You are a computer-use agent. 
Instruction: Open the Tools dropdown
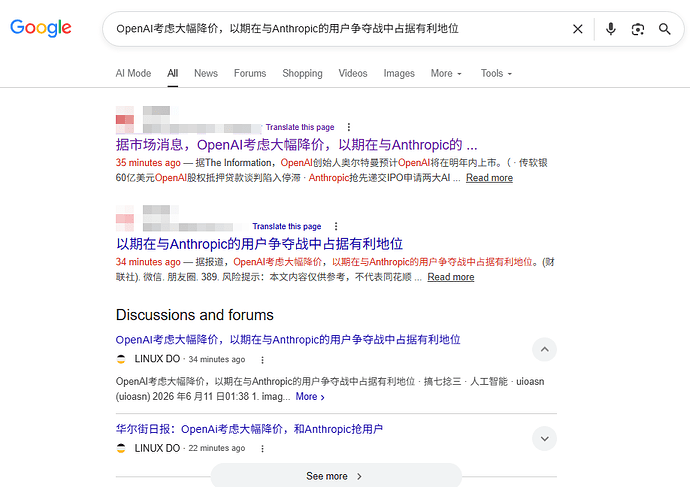(496, 73)
